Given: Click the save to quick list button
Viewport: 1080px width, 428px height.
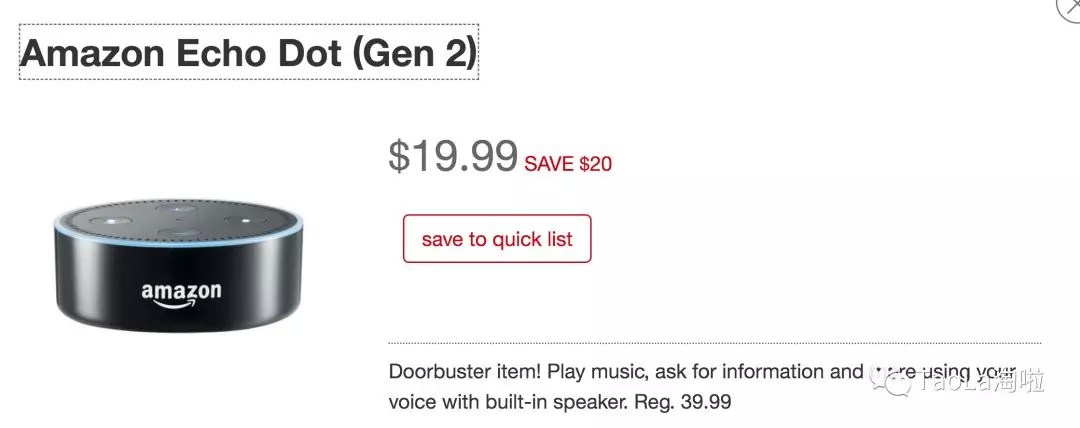Looking at the screenshot, I should (x=497, y=239).
